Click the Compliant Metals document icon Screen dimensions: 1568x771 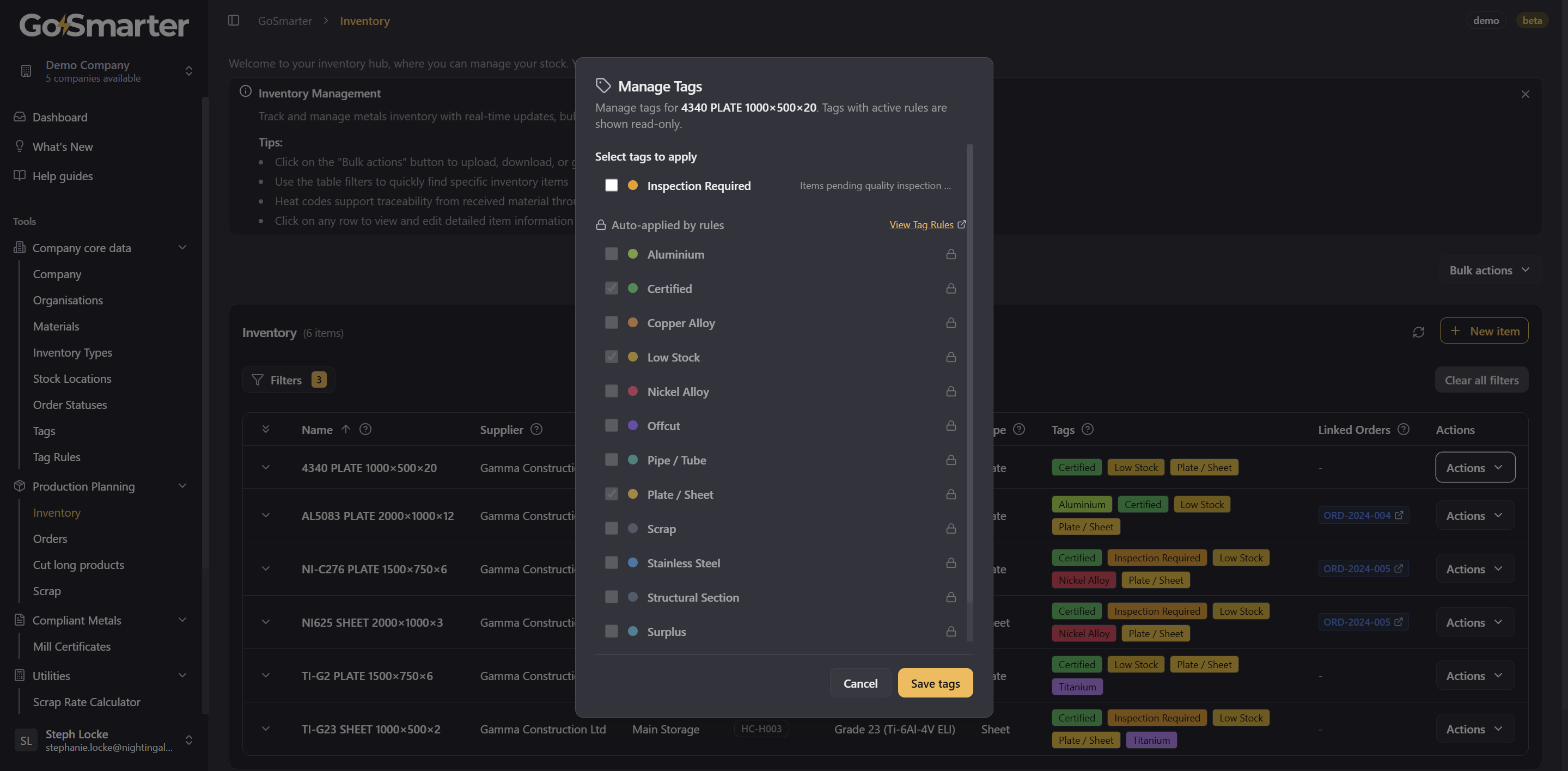pos(20,620)
